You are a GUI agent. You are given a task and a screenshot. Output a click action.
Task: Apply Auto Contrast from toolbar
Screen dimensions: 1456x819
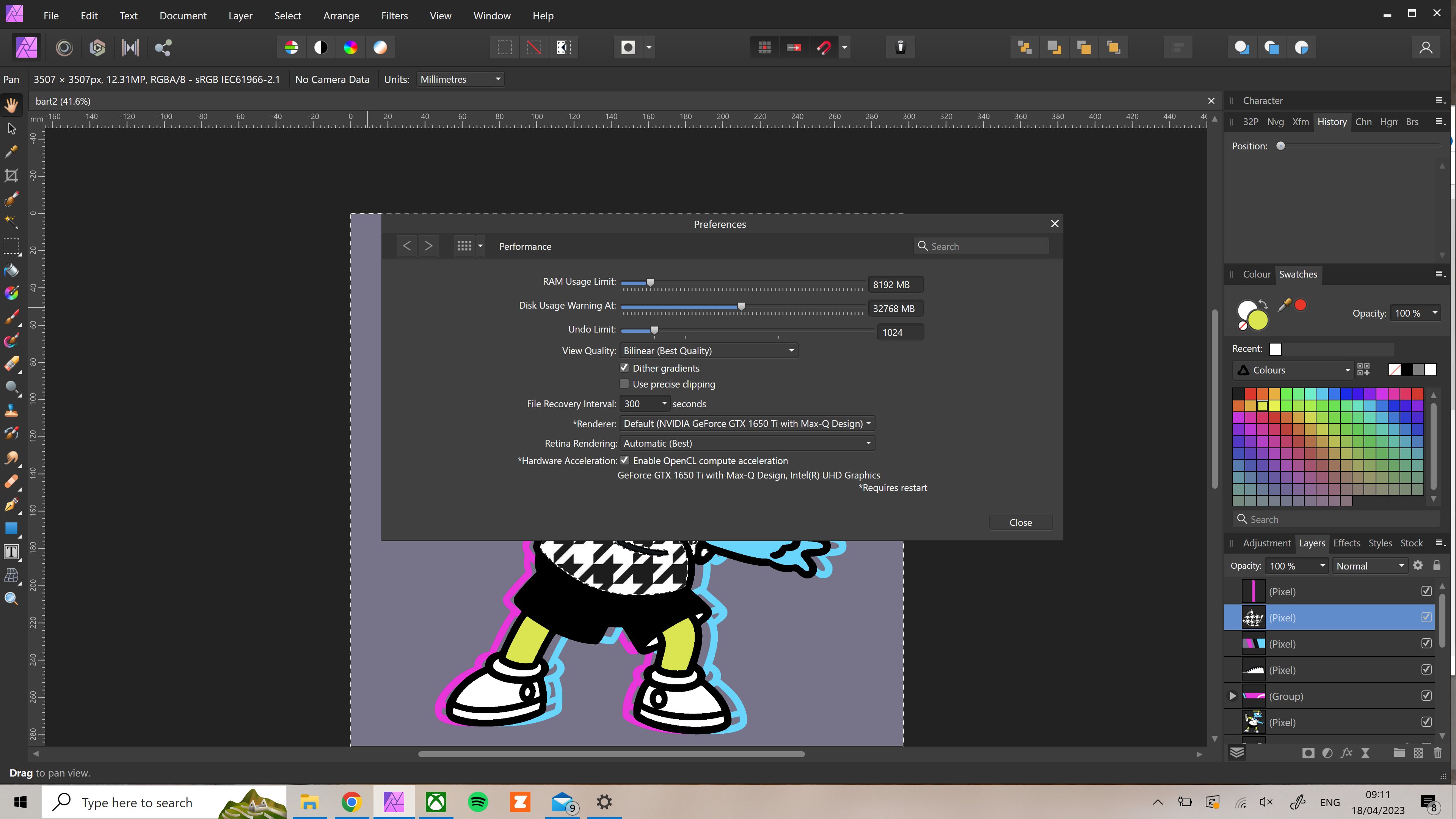[x=321, y=47]
